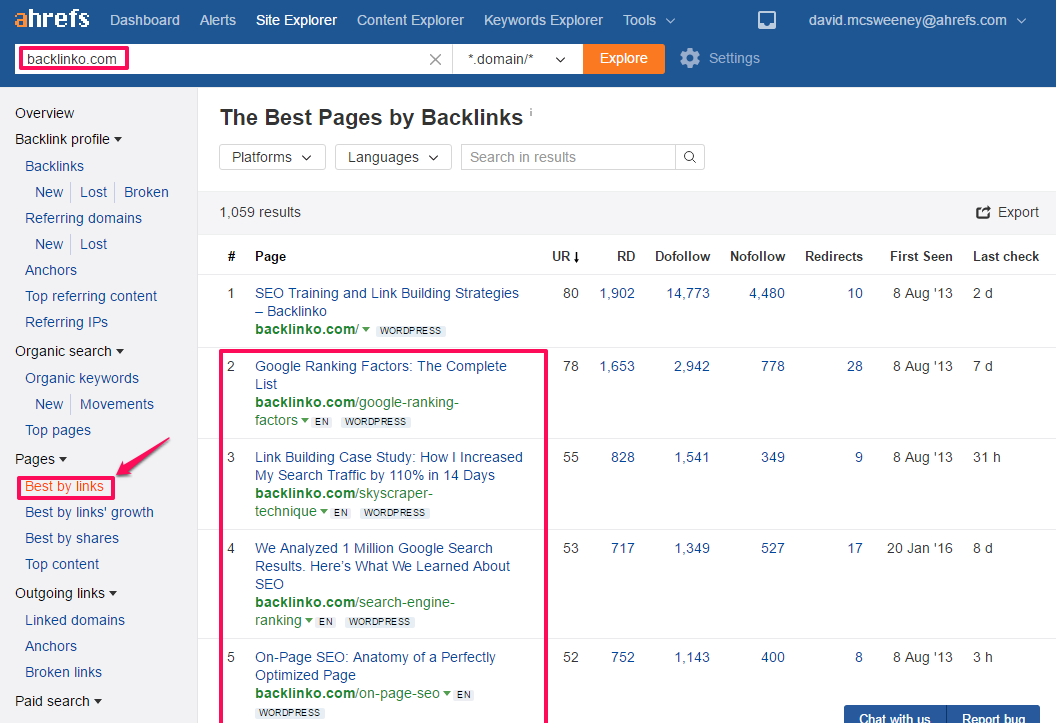Click Dofollow value 14,773
Image resolution: width=1056 pixels, height=723 pixels.
688,294
